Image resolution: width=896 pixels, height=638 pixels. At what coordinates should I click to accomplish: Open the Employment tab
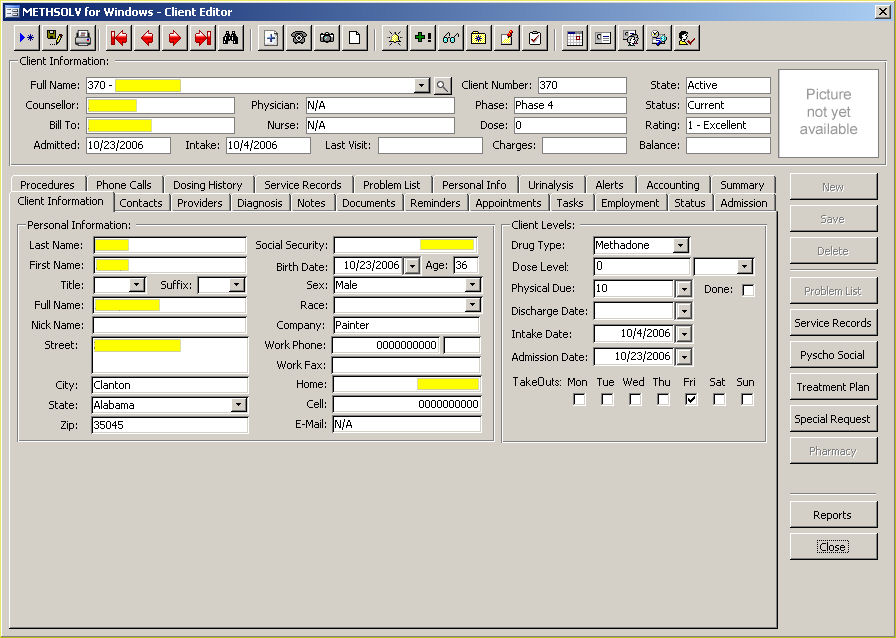(x=630, y=203)
